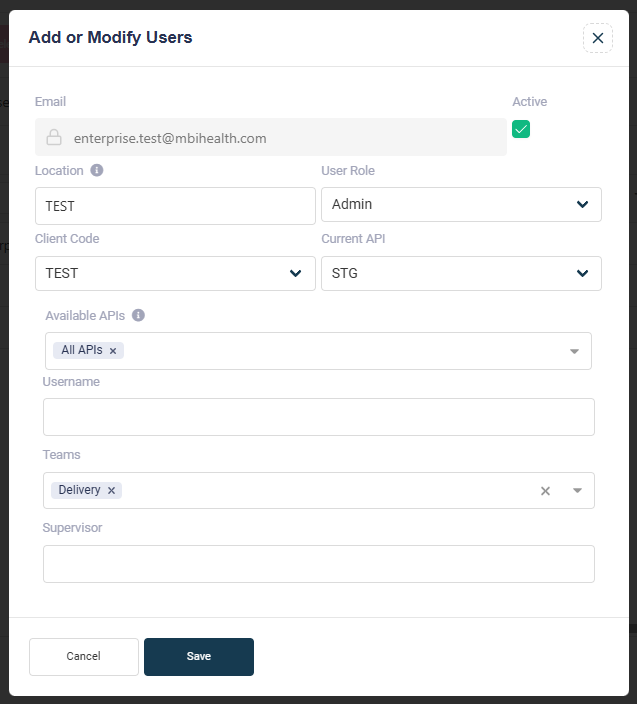Click the lock icon in the Email field
Viewport: 637px width, 704px height.
(54, 138)
